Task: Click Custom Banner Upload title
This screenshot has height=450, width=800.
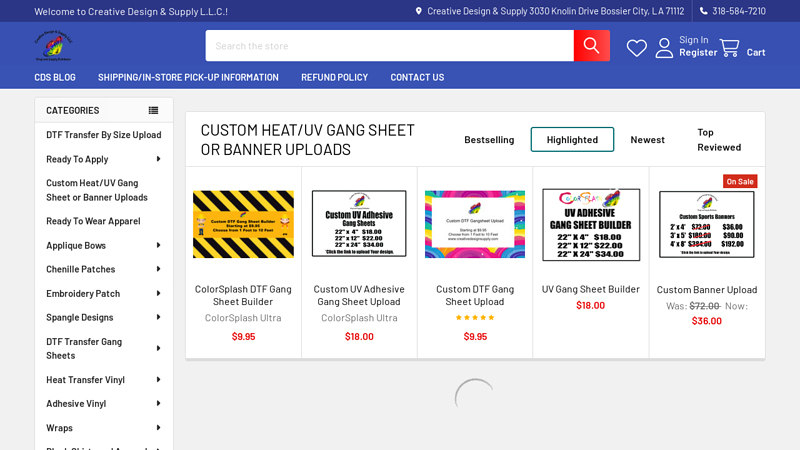Action: coord(707,290)
